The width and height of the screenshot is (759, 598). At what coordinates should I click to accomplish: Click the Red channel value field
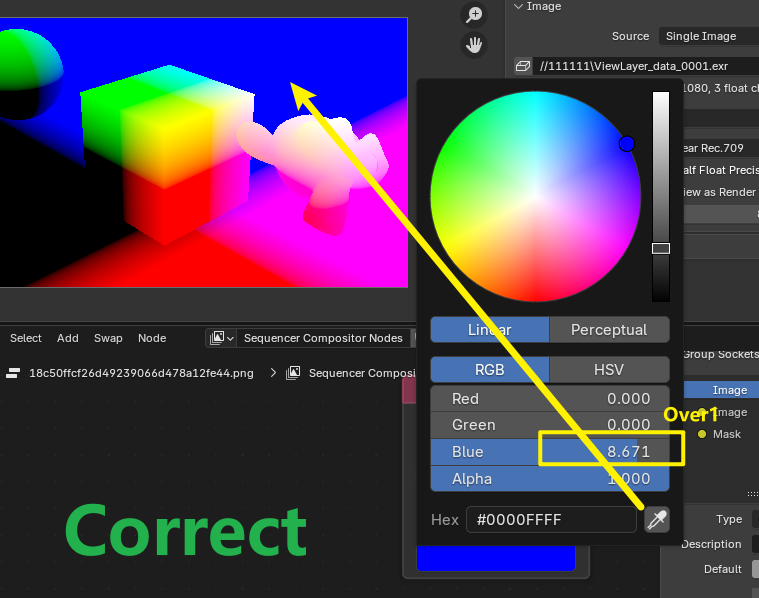[x=550, y=399]
